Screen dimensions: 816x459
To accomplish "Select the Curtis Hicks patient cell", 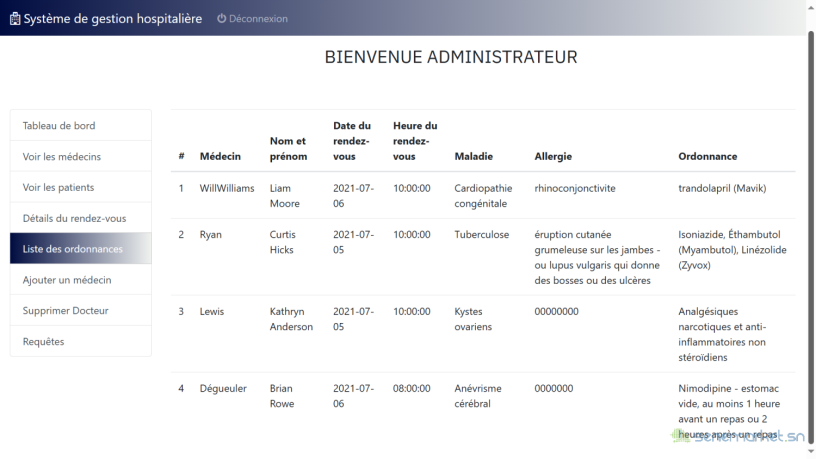I will [x=283, y=242].
